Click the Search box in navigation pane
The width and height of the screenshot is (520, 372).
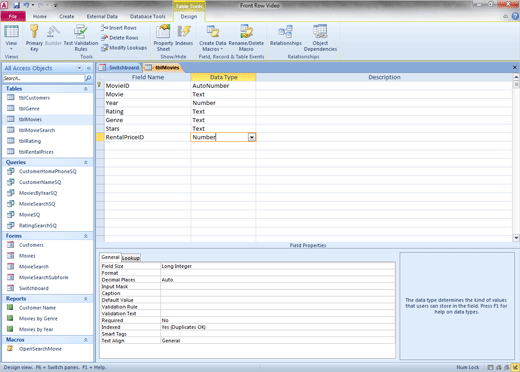(44, 78)
